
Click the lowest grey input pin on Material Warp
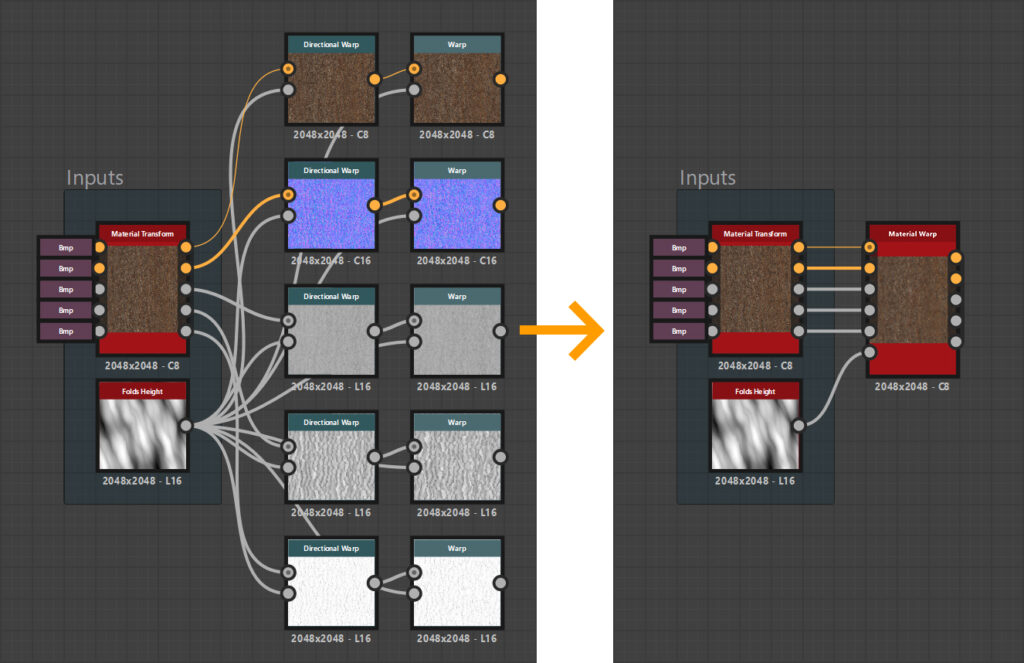tap(871, 352)
